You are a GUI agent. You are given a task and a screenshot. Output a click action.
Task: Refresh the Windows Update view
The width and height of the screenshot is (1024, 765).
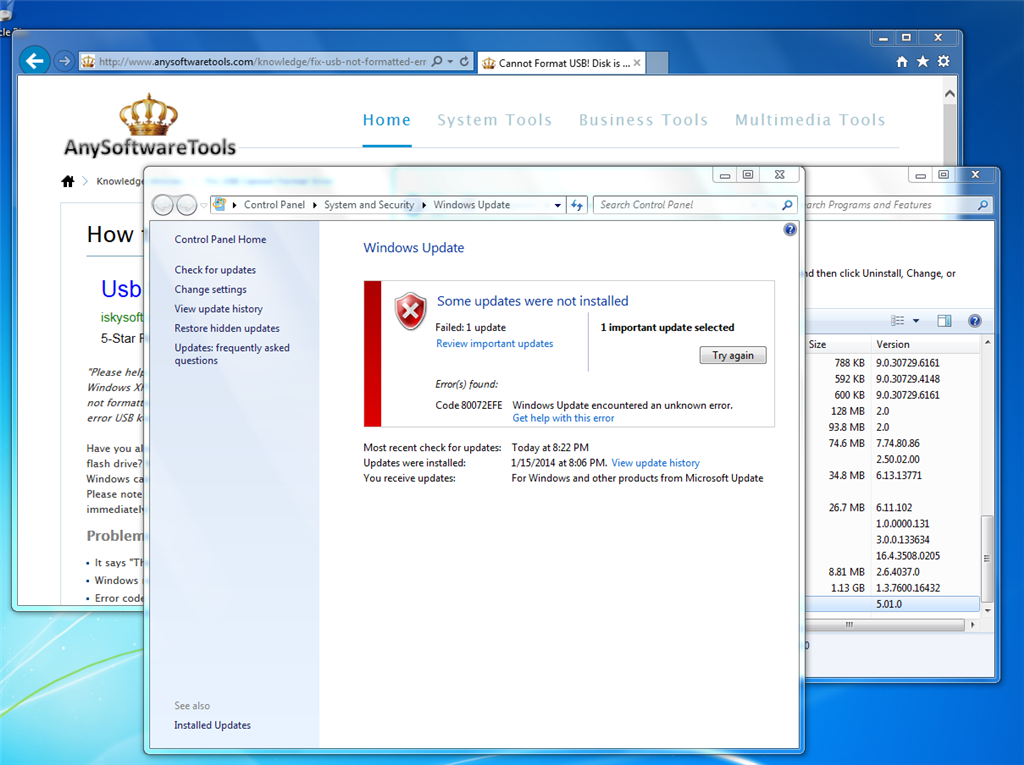tap(577, 204)
